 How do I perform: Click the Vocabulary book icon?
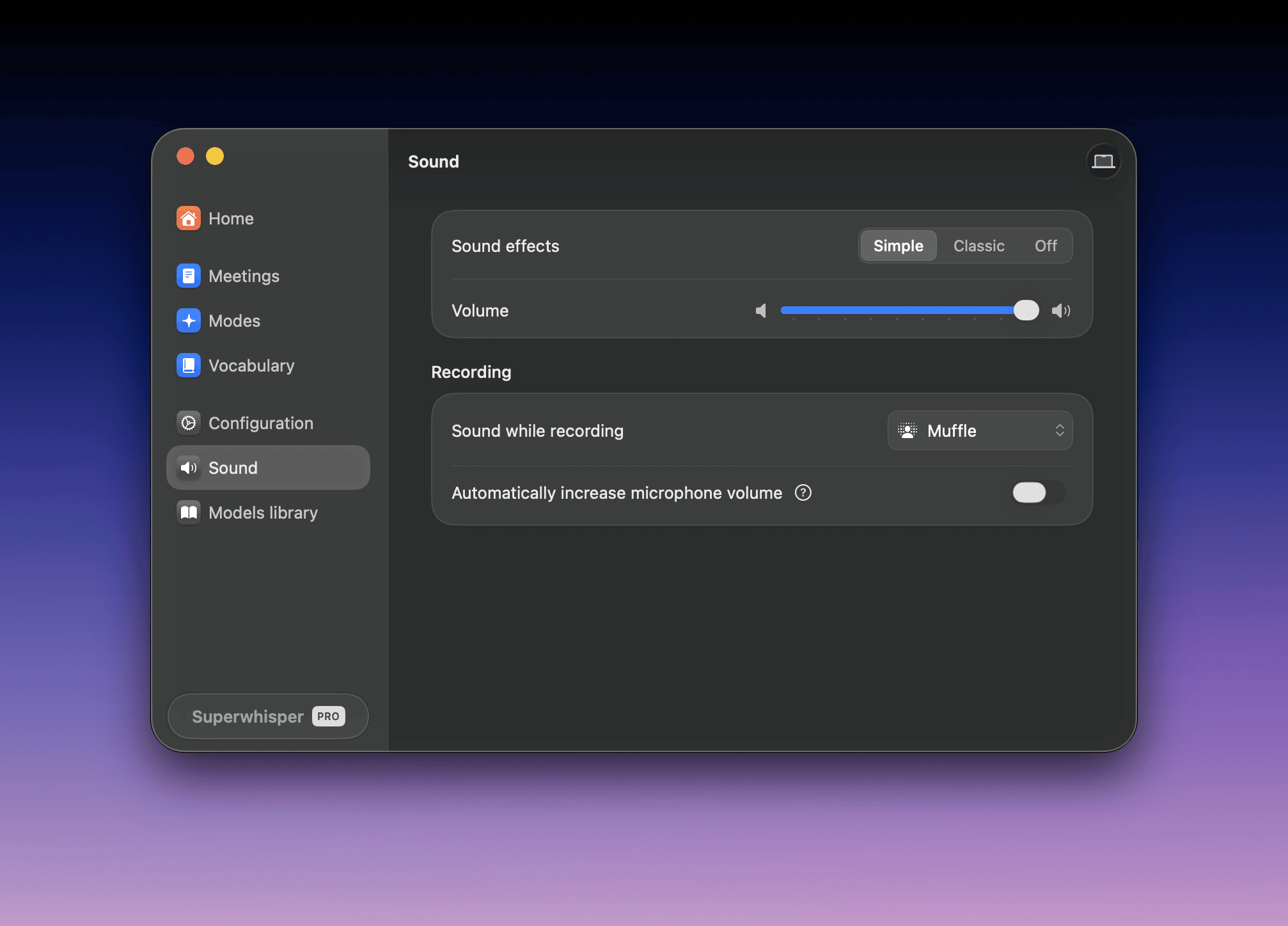tap(188, 365)
